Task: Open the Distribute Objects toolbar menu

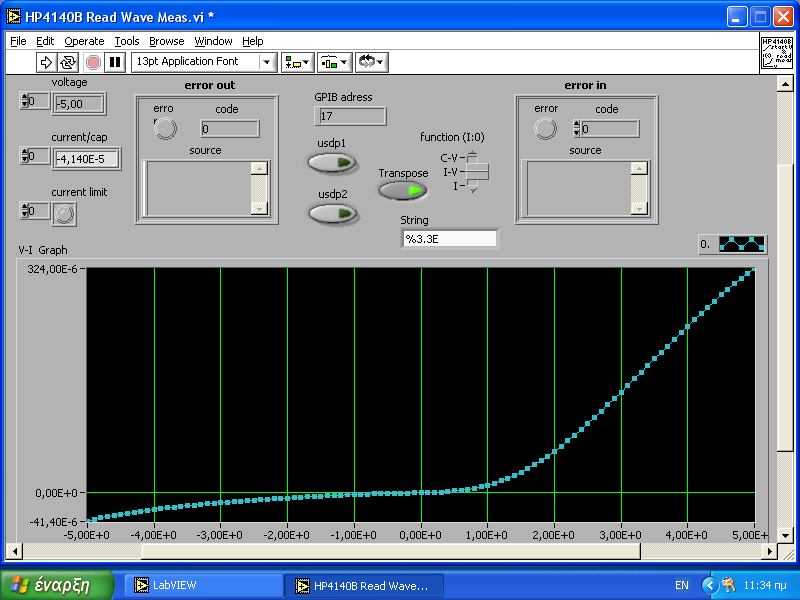Action: click(334, 62)
